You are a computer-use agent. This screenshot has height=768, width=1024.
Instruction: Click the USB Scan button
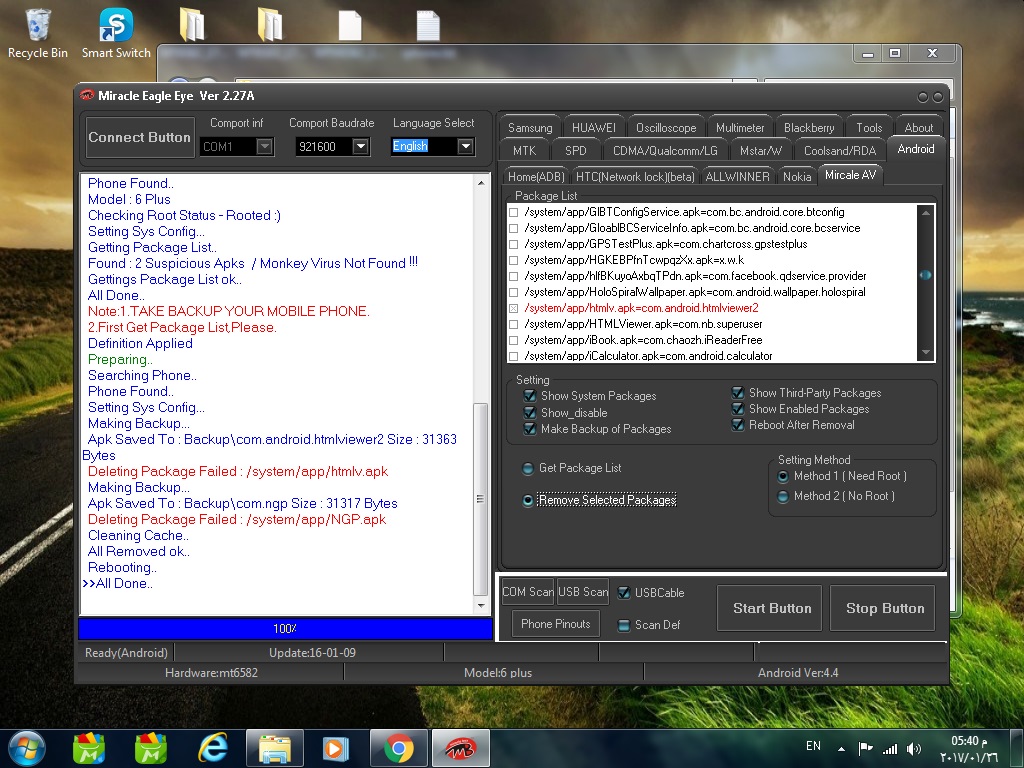(x=583, y=592)
